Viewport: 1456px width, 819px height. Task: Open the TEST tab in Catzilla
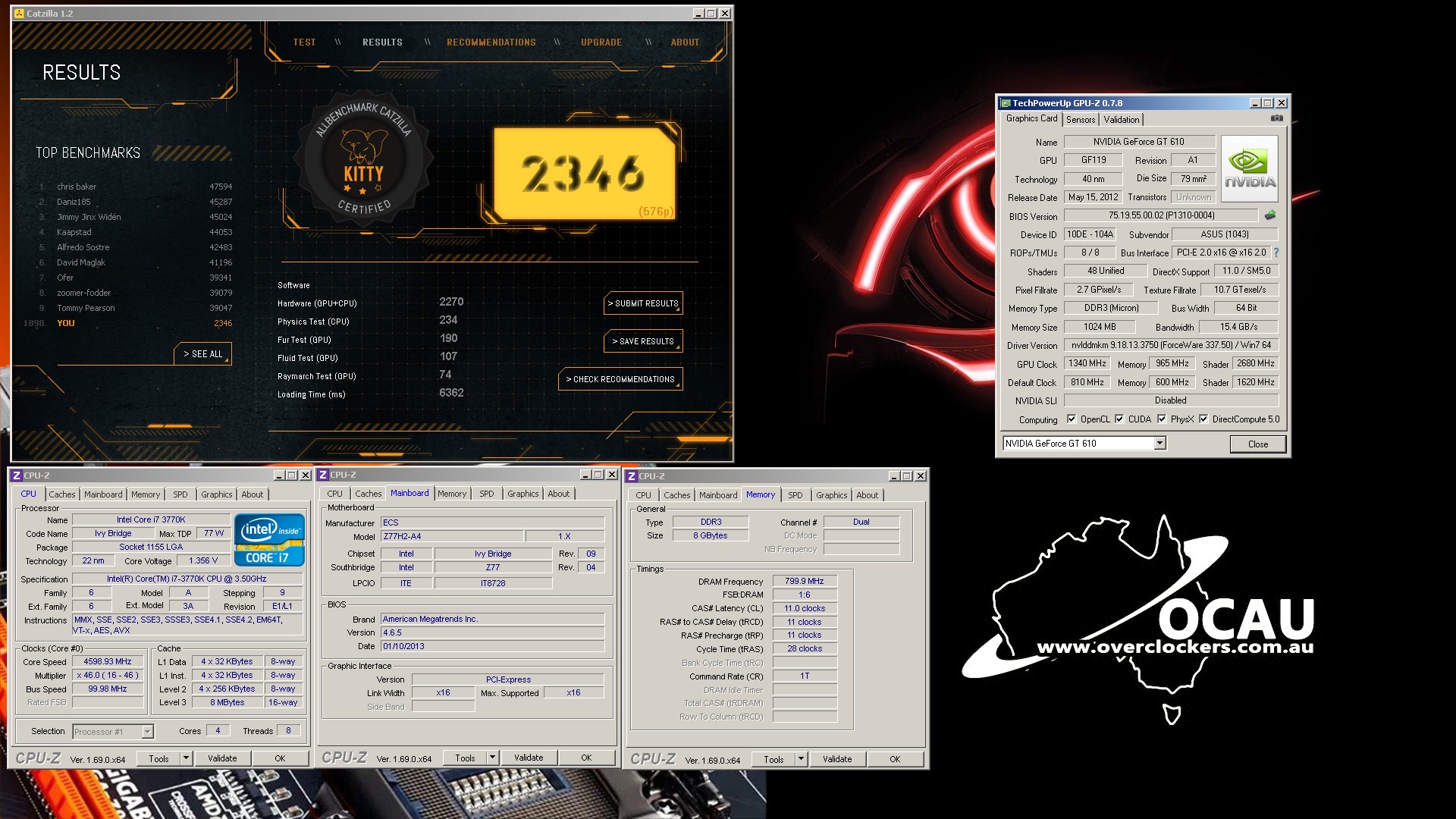304,42
